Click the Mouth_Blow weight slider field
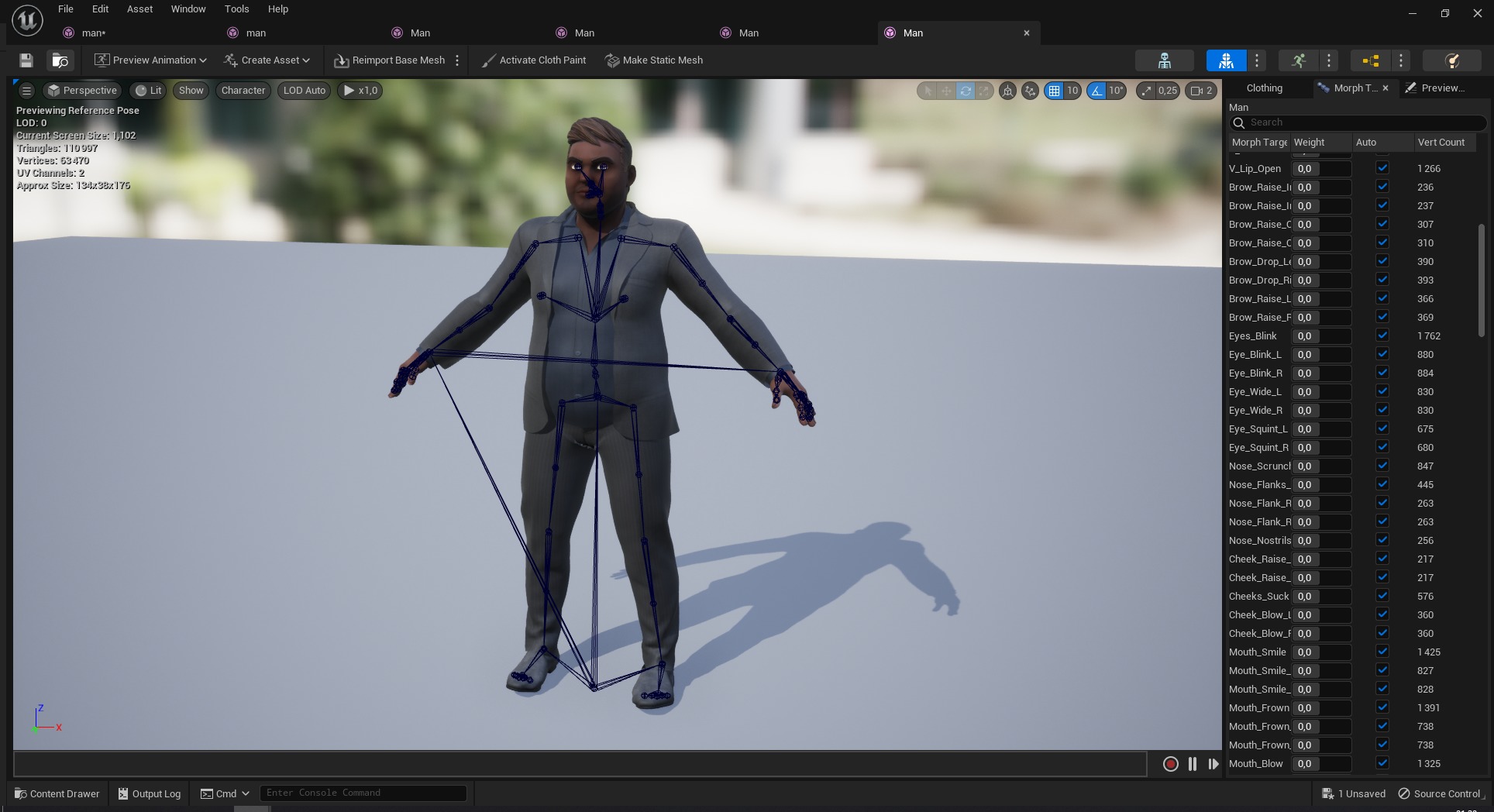The image size is (1494, 812). click(1322, 764)
